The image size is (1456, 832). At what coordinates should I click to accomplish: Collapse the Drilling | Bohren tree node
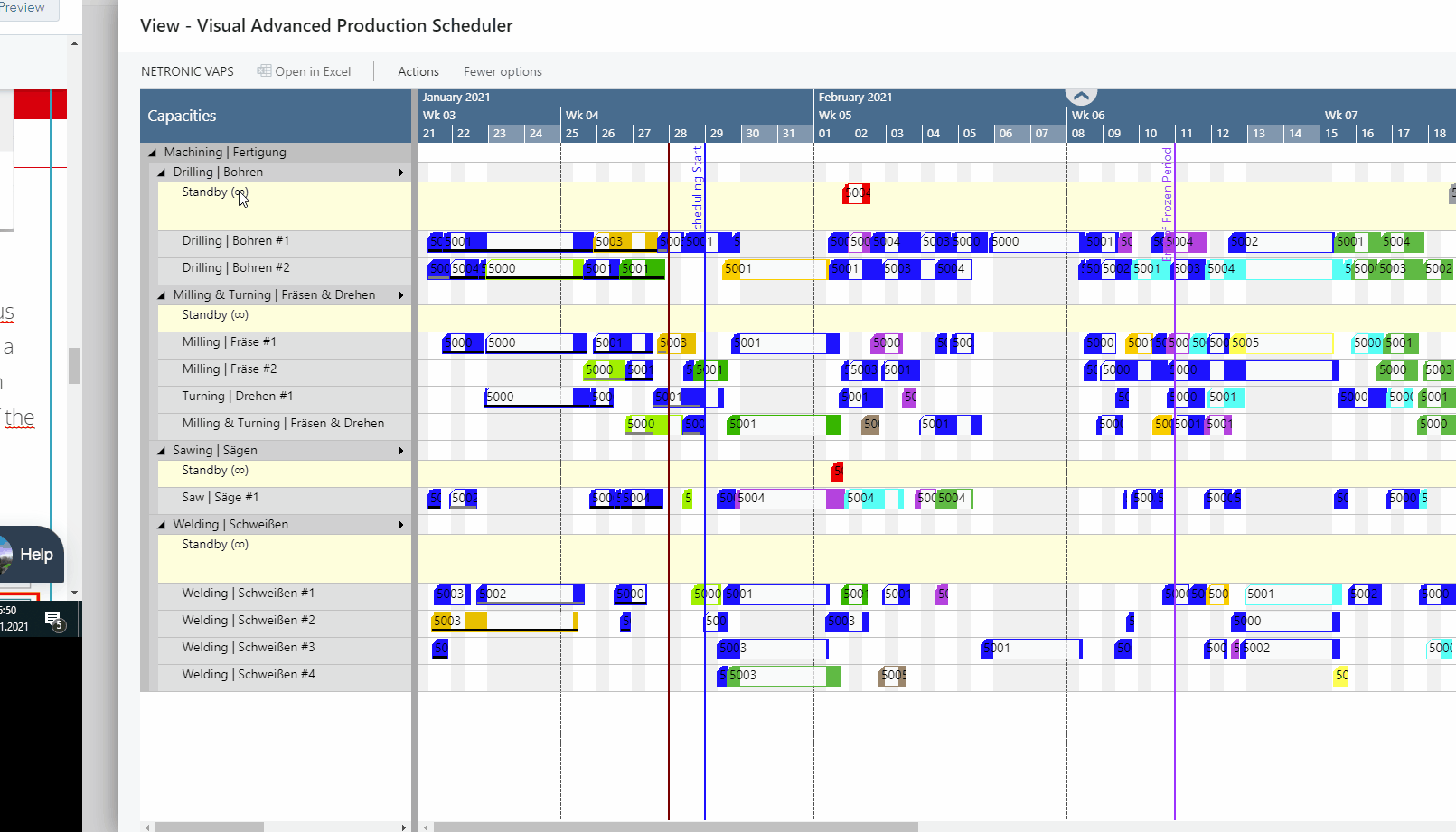[162, 173]
